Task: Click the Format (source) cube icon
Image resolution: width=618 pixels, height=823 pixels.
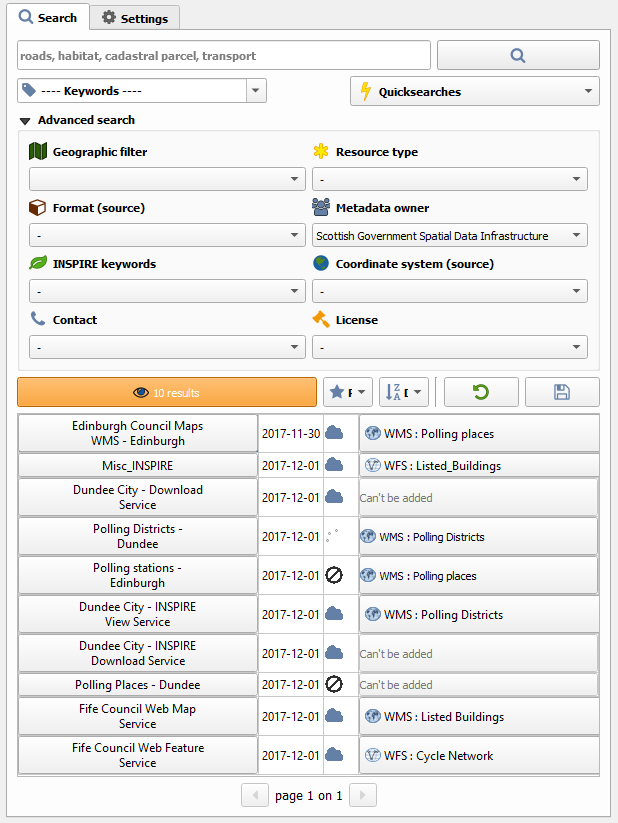Action: [38, 207]
